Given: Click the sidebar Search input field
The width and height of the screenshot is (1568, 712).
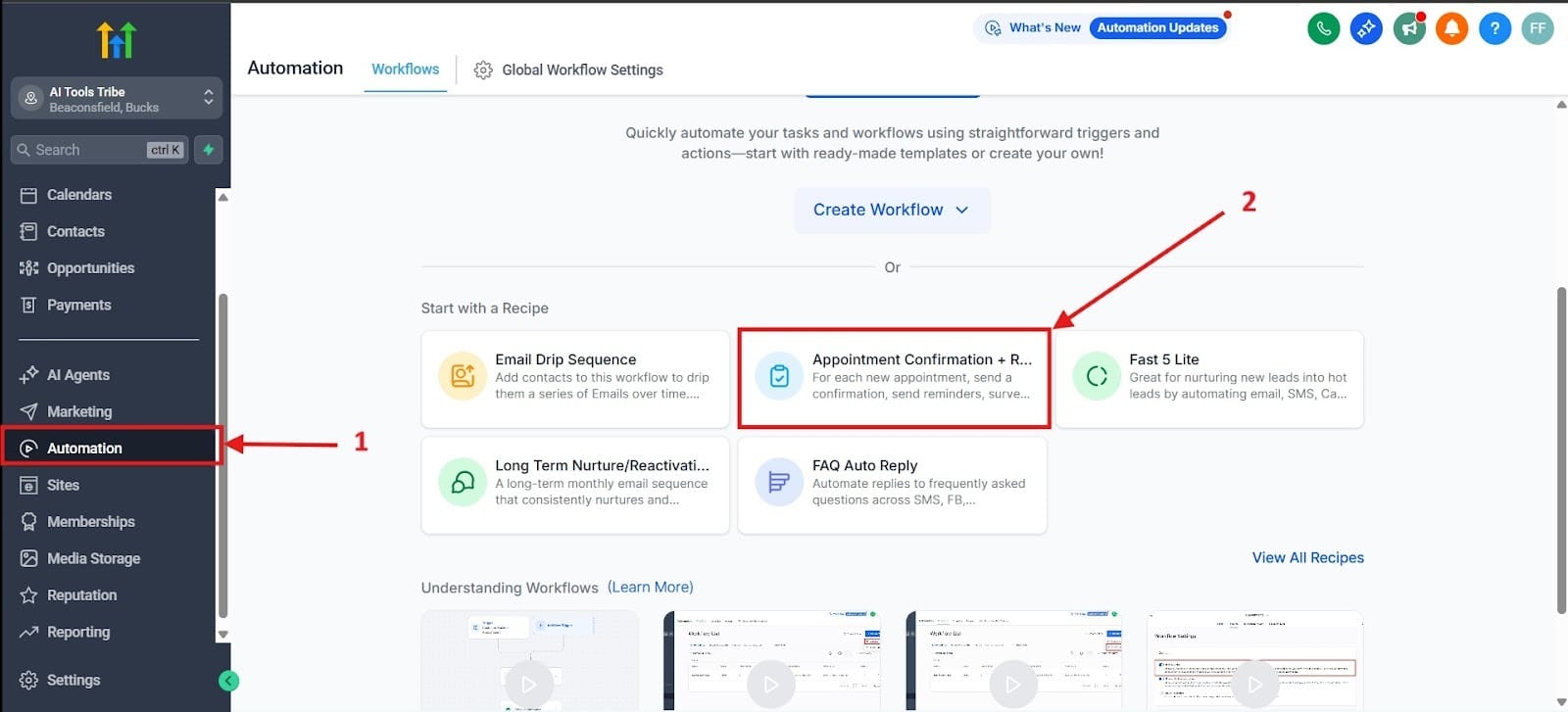Looking at the screenshot, I should (x=99, y=150).
